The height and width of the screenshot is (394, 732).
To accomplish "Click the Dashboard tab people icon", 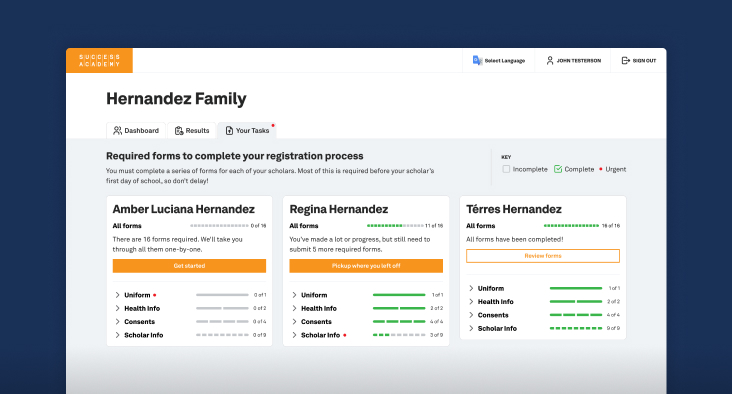I will coord(118,131).
